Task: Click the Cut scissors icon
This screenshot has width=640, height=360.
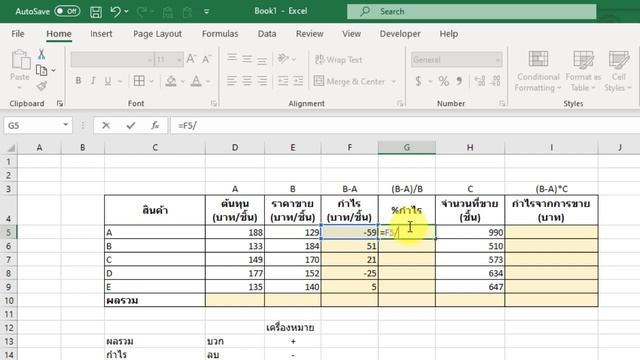Action: click(41, 54)
